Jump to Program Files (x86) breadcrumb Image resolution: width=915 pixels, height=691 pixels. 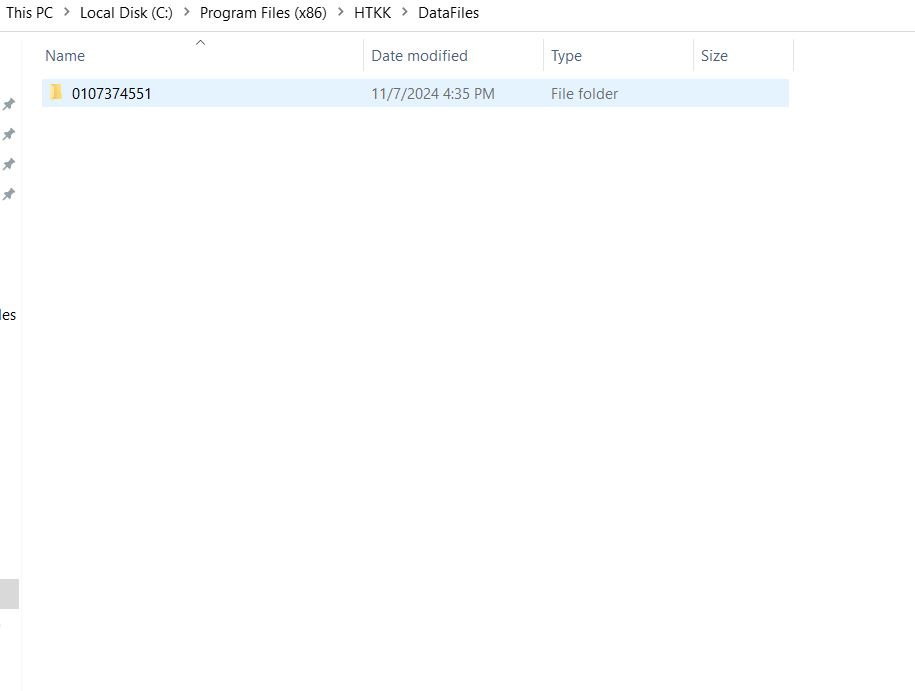[263, 13]
